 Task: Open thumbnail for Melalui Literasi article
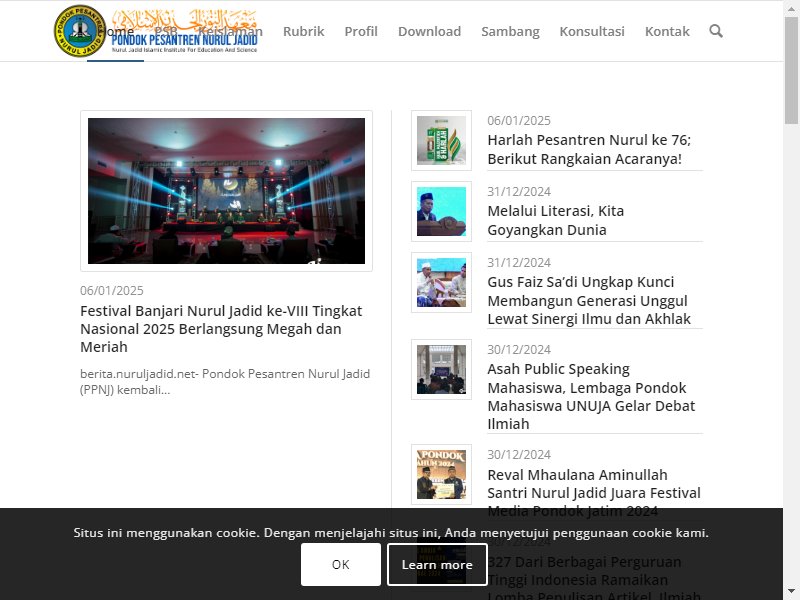click(441, 211)
